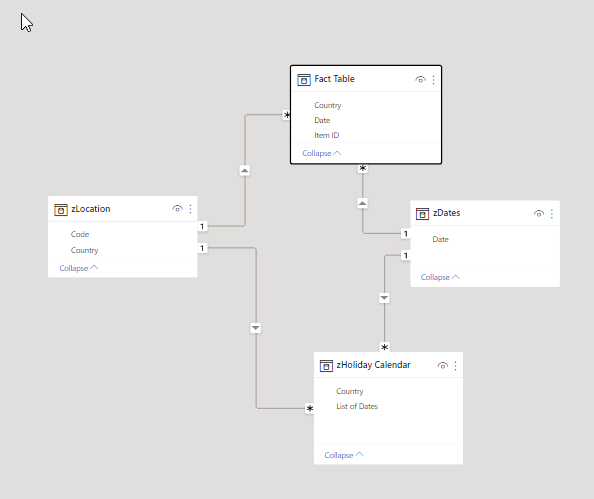Toggle zDates visibility eye icon
The width and height of the screenshot is (594, 499).
(x=539, y=214)
